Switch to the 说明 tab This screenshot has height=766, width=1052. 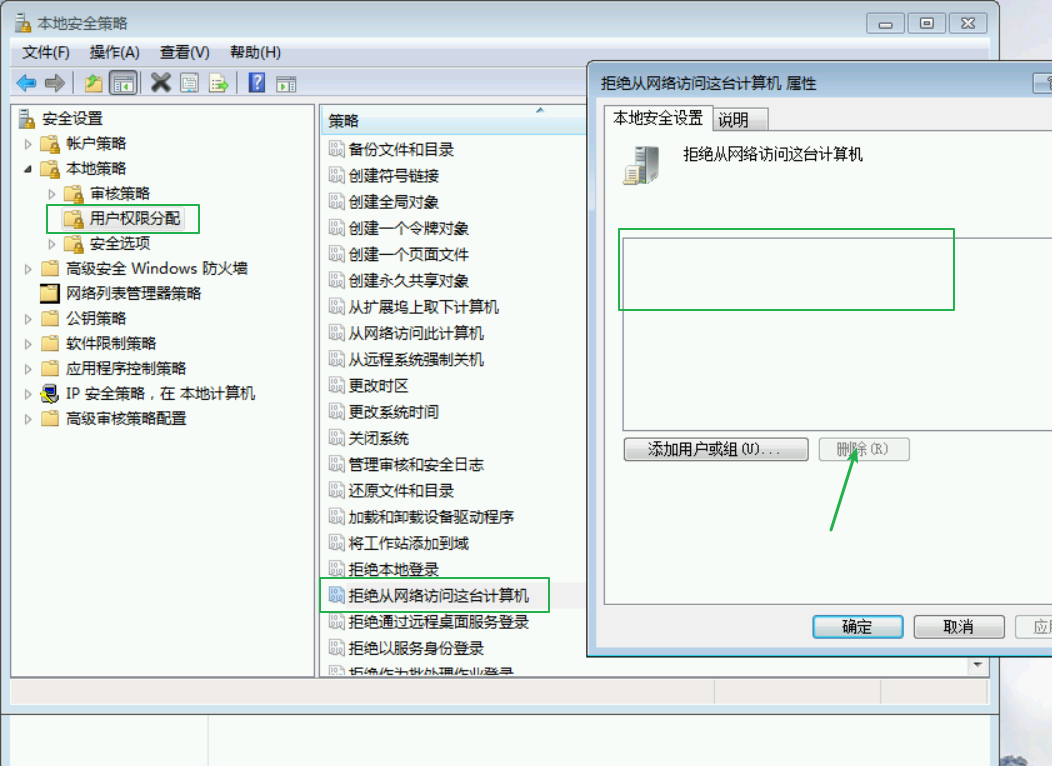point(740,120)
